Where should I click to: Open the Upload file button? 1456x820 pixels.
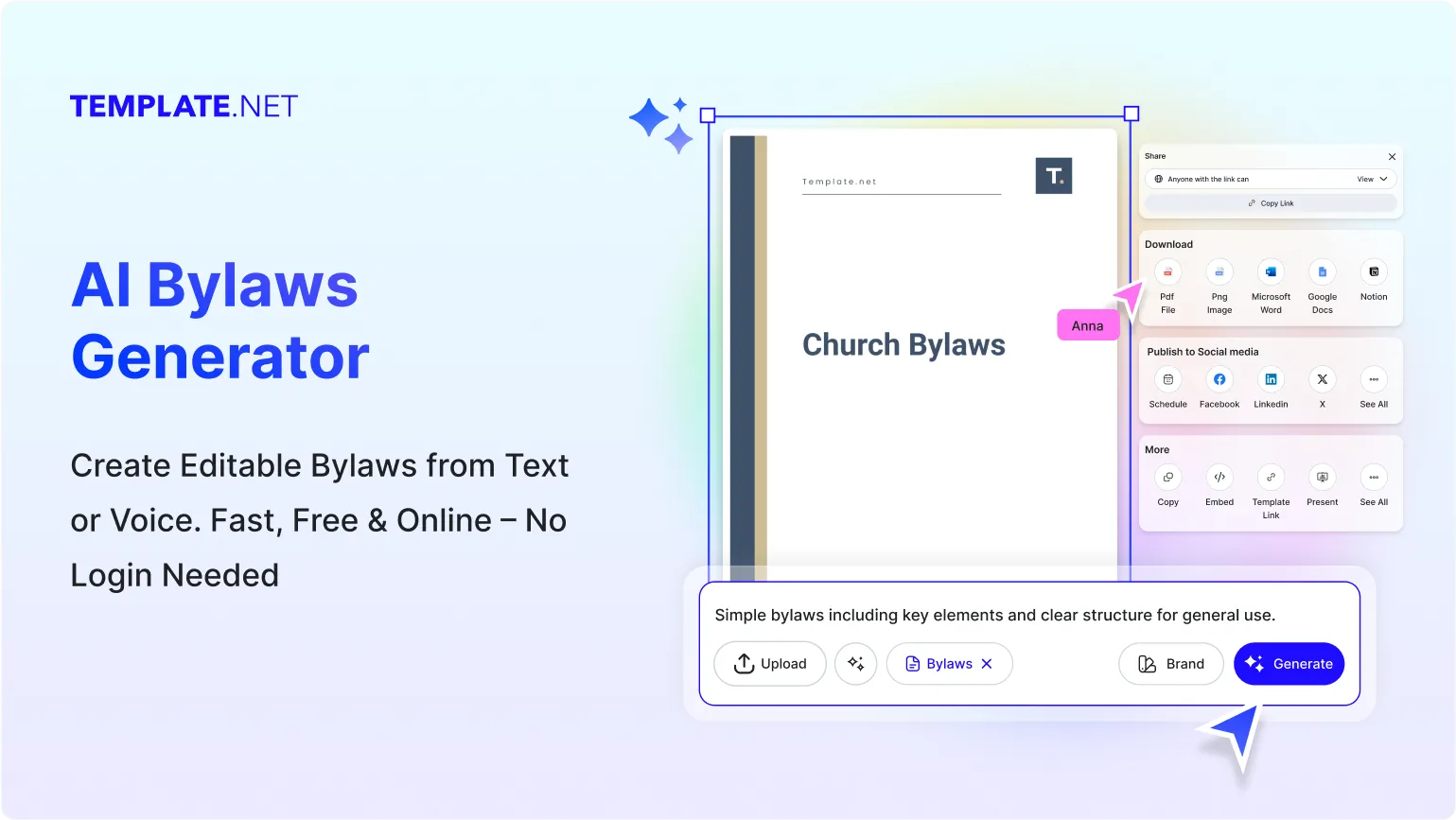click(x=769, y=664)
